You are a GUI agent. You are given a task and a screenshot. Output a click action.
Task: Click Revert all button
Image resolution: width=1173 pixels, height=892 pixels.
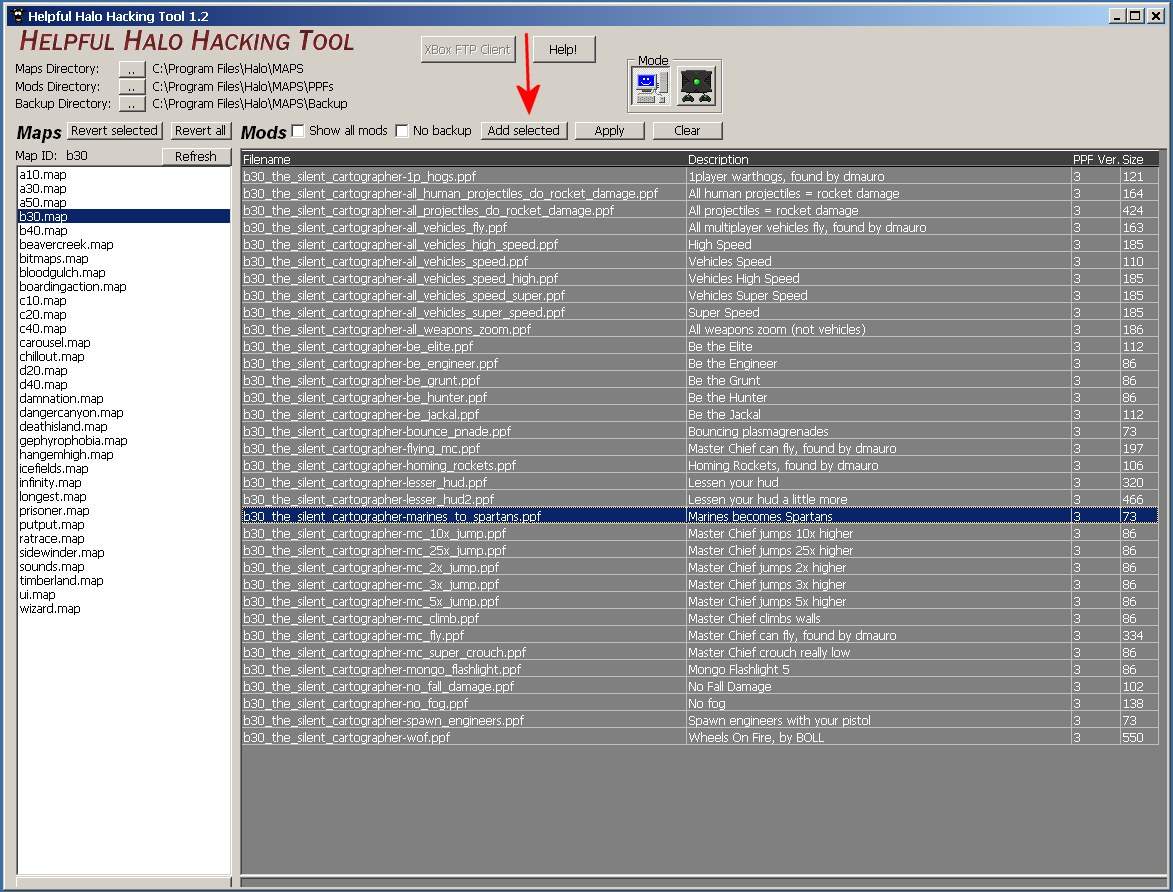200,130
